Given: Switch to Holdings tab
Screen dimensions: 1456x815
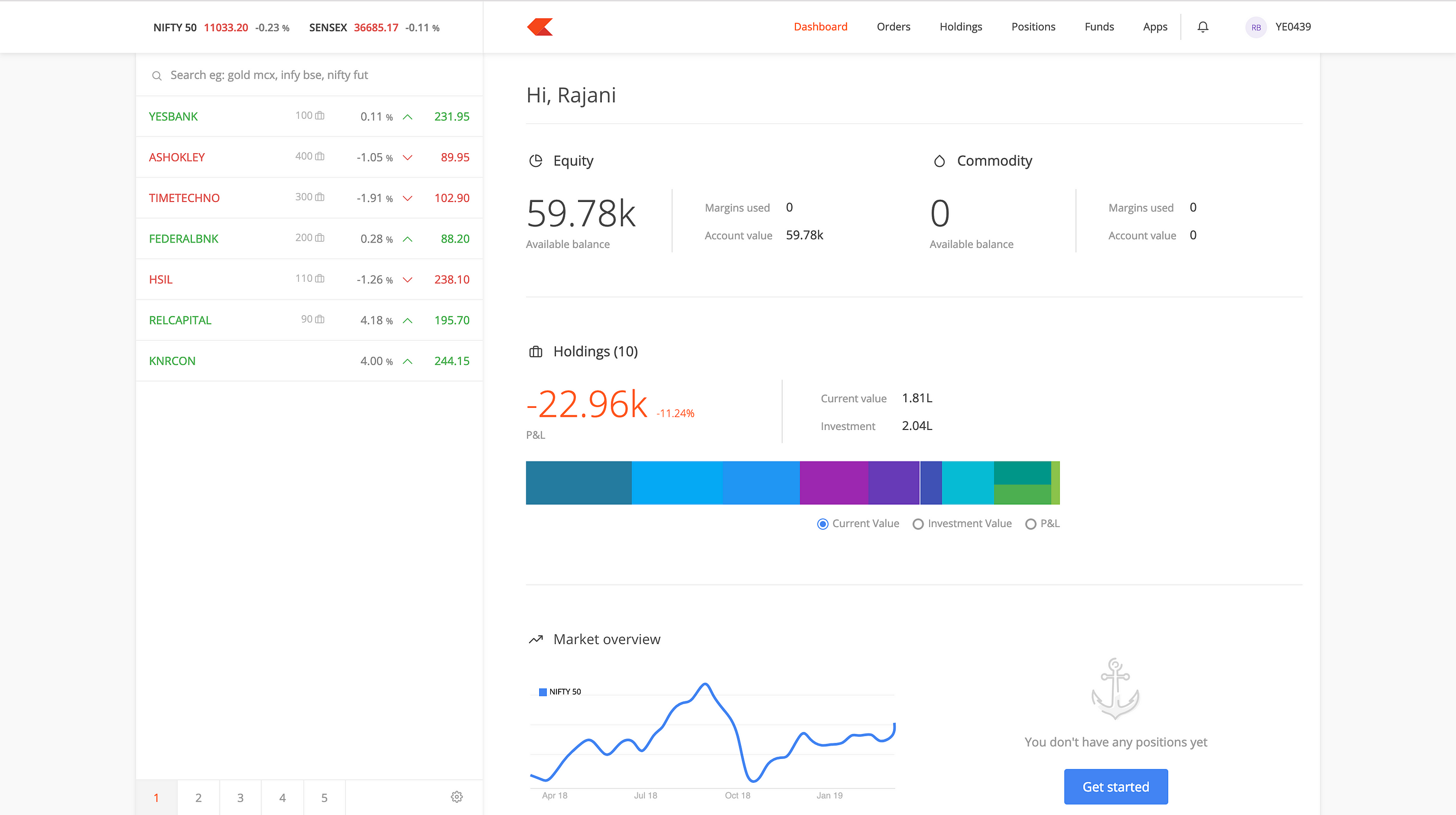Looking at the screenshot, I should coord(960,27).
